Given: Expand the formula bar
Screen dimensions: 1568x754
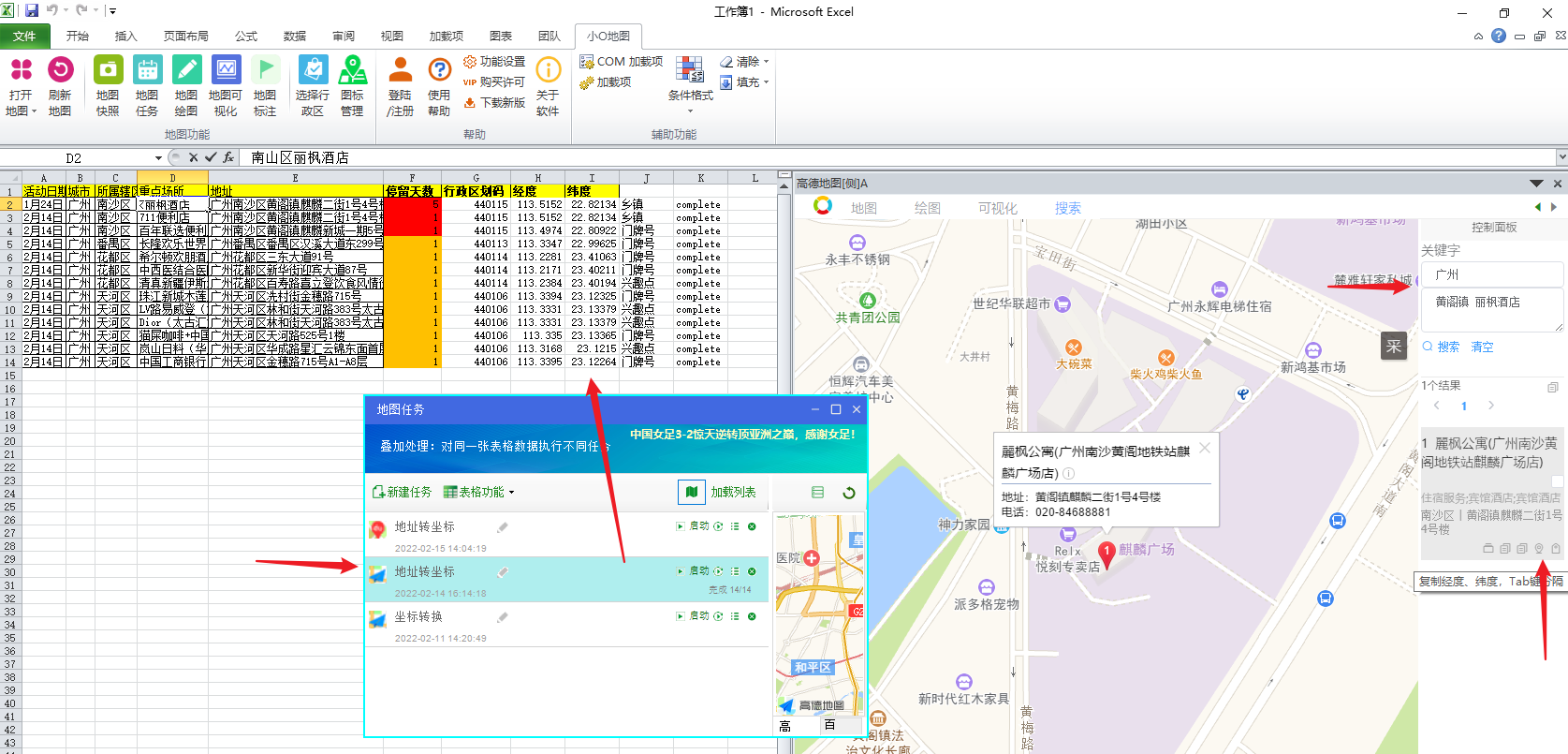Looking at the screenshot, I should (x=1561, y=157).
